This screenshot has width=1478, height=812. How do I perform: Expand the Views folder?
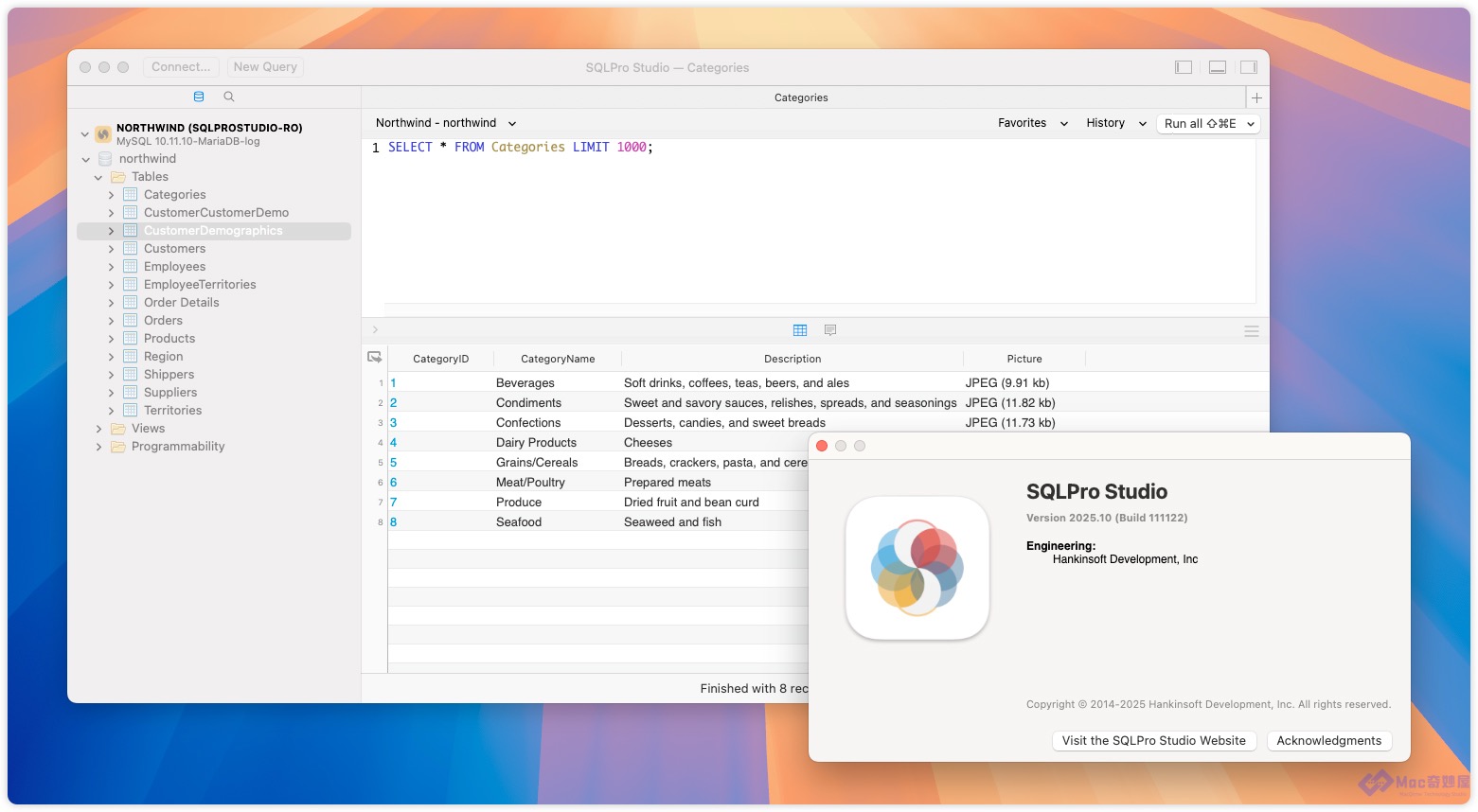coord(98,429)
